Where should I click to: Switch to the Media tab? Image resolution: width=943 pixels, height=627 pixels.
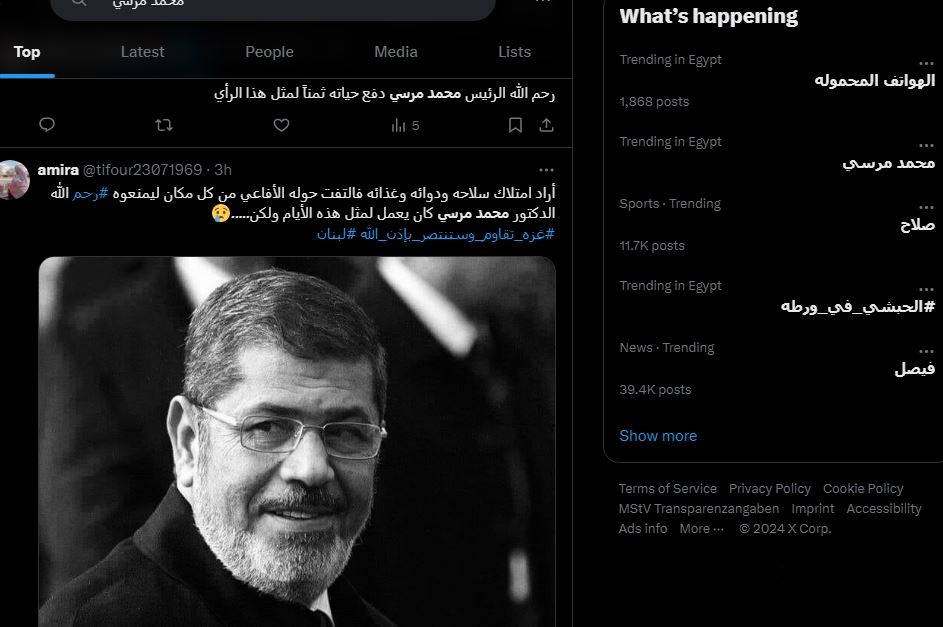(x=396, y=52)
